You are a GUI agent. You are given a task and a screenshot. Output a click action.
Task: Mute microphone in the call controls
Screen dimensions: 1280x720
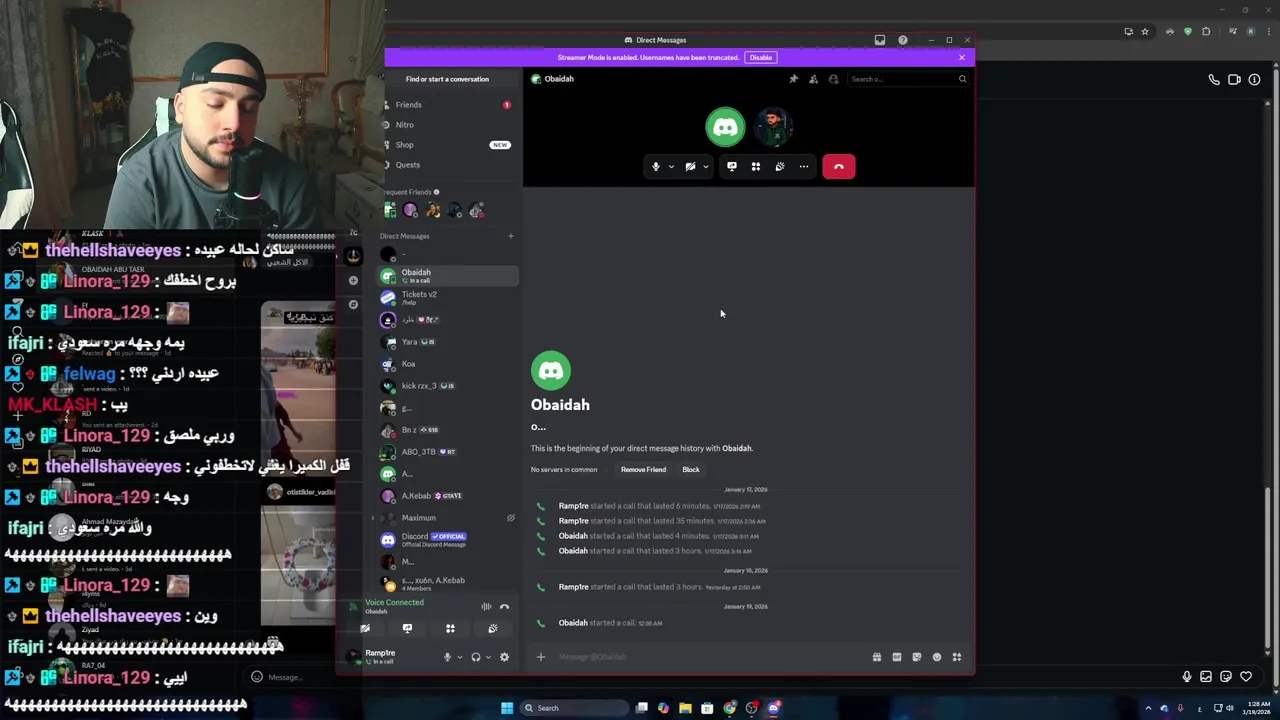(x=656, y=167)
